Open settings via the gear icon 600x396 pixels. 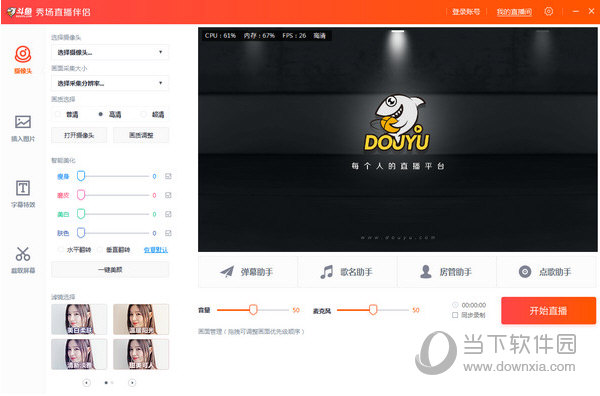tap(548, 11)
